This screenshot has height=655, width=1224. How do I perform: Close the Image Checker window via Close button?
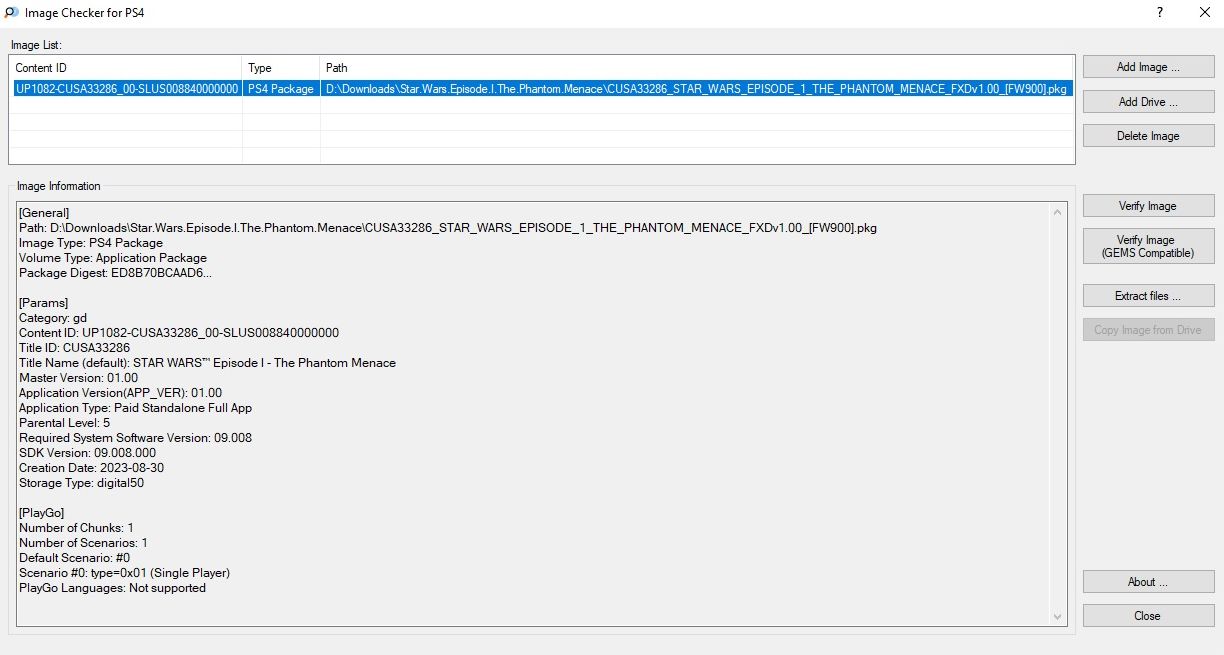1148,615
